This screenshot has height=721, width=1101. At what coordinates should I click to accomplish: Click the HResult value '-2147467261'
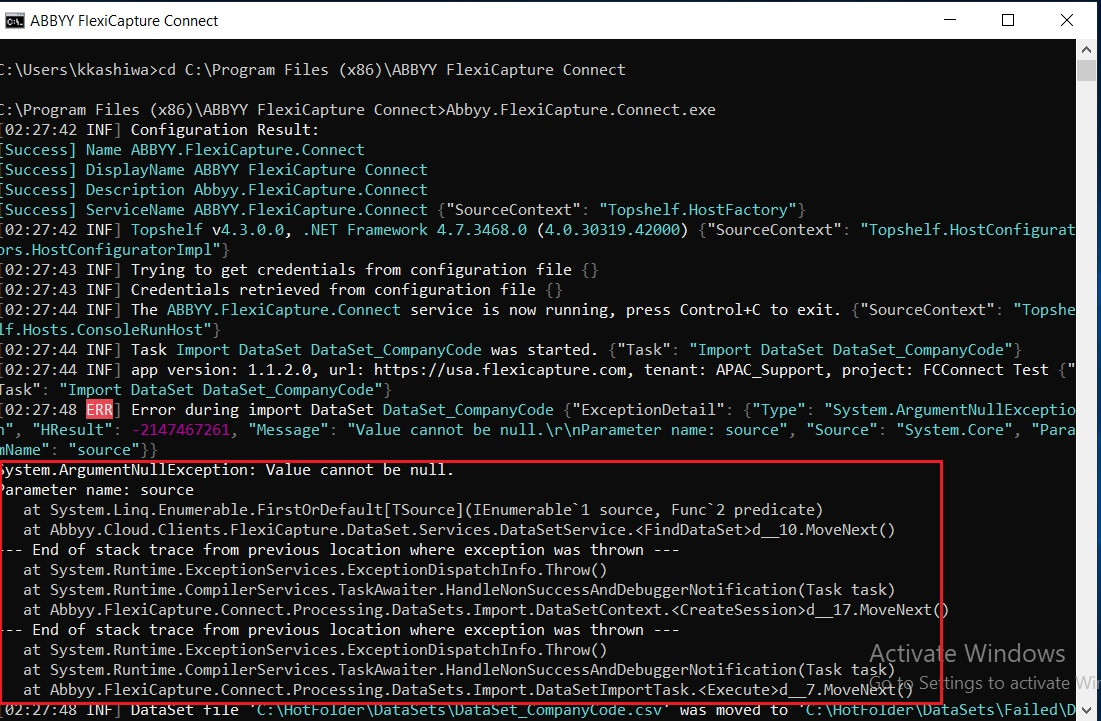(x=180, y=430)
